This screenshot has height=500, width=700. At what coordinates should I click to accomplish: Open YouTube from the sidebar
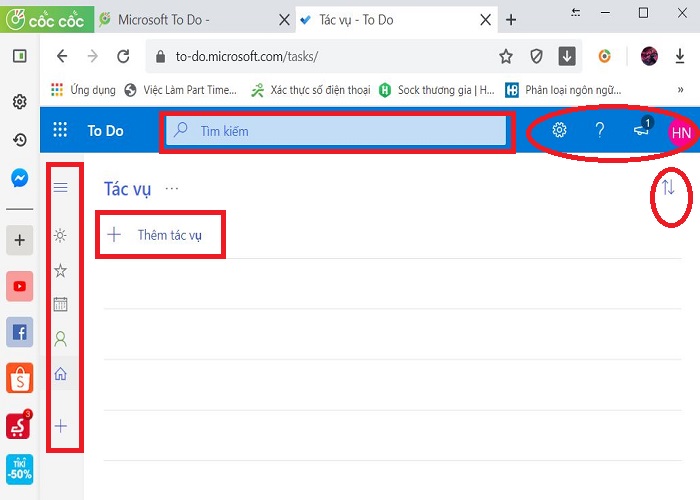click(x=19, y=286)
